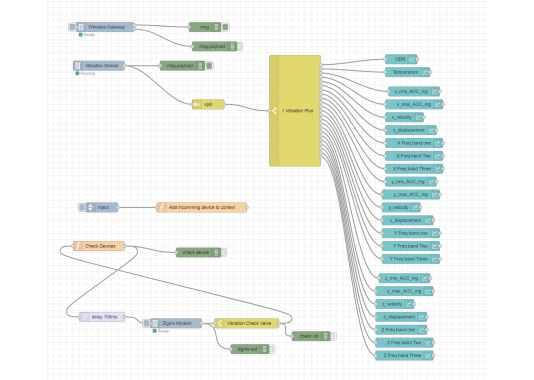
Task: Click the Vibration Plus node input port
Action: (270, 111)
